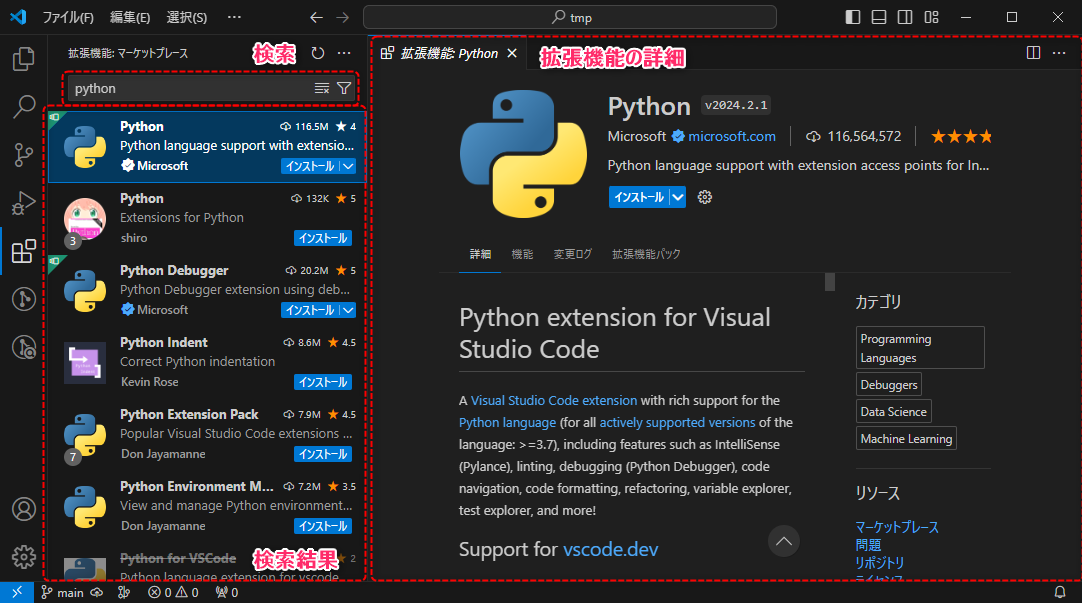Viewport: 1082px width, 603px height.
Task: Close the 拡張機能: Python editor tab
Action: [x=512, y=53]
